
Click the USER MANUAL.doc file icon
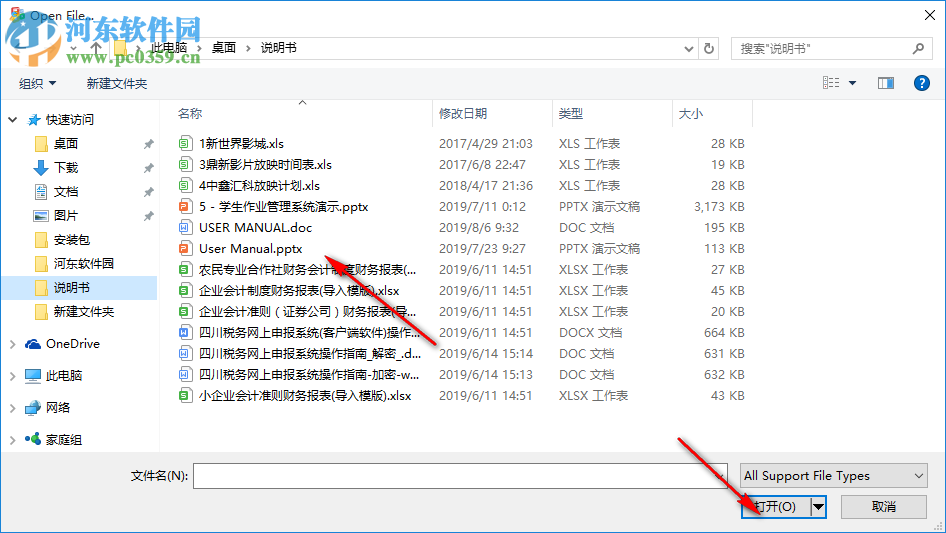click(x=185, y=228)
